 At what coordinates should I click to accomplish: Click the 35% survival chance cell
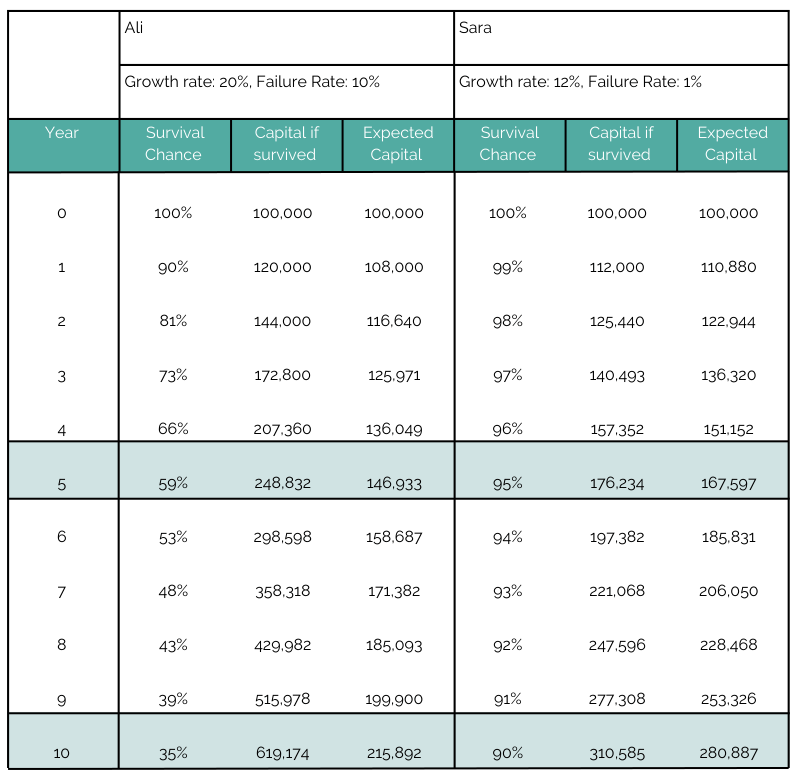(x=174, y=753)
